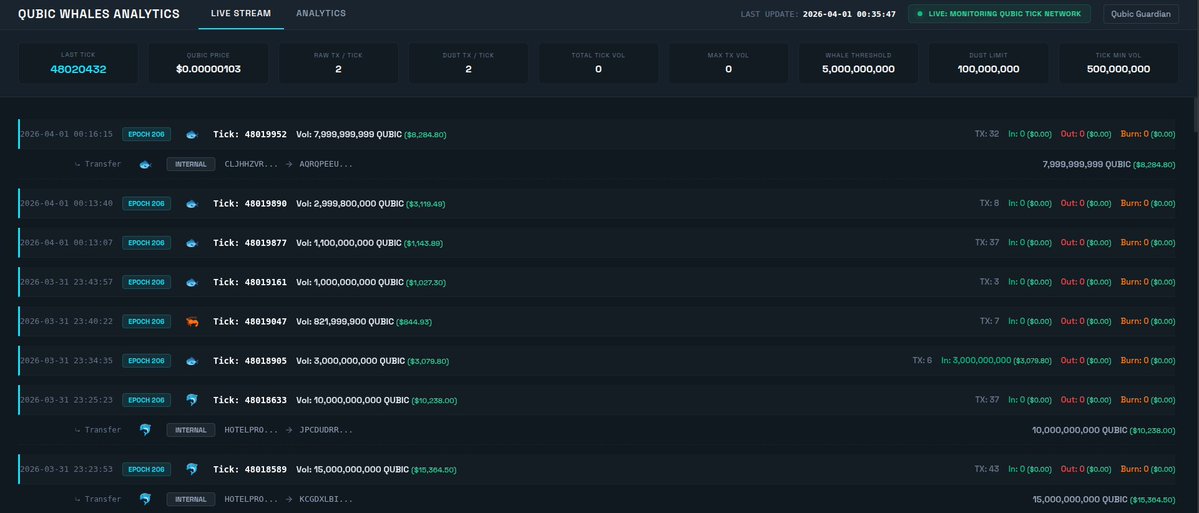The height and width of the screenshot is (513, 1199).
Task: Click the fish icon on tick 48019161 row
Action: pos(191,282)
